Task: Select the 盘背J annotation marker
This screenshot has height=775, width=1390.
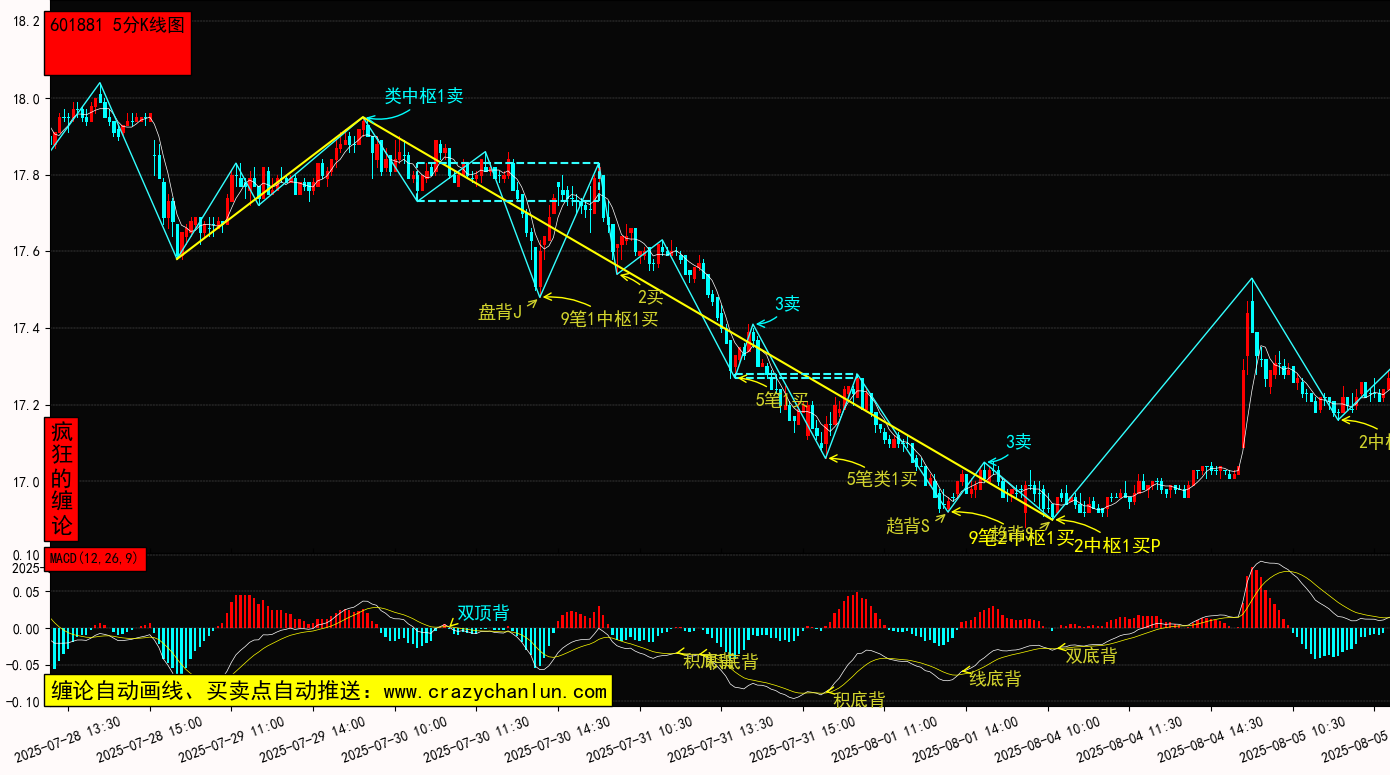Action: (500, 312)
